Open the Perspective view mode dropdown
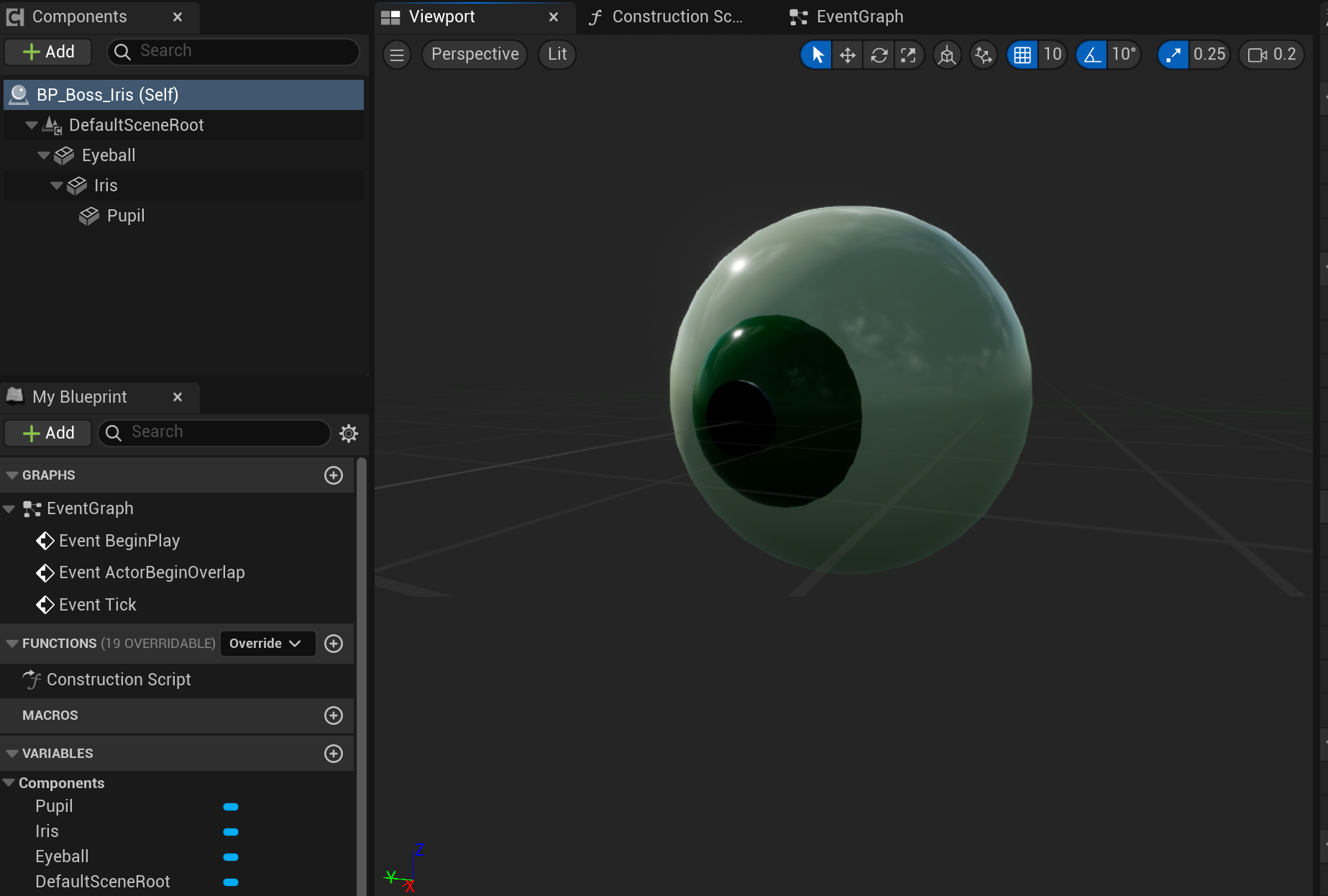This screenshot has height=896, width=1328. pyautogui.click(x=475, y=55)
